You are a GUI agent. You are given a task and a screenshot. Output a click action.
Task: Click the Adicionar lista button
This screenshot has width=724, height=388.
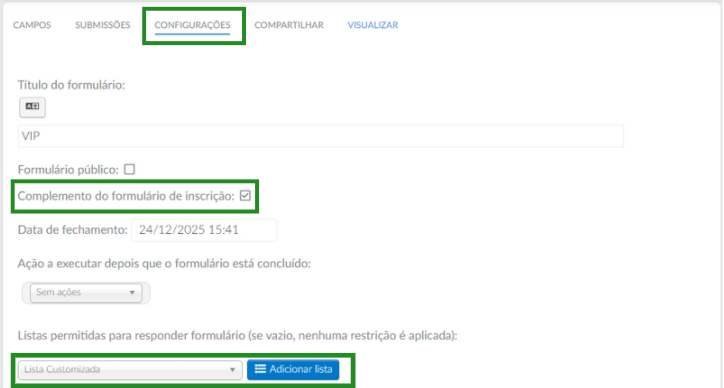point(293,370)
